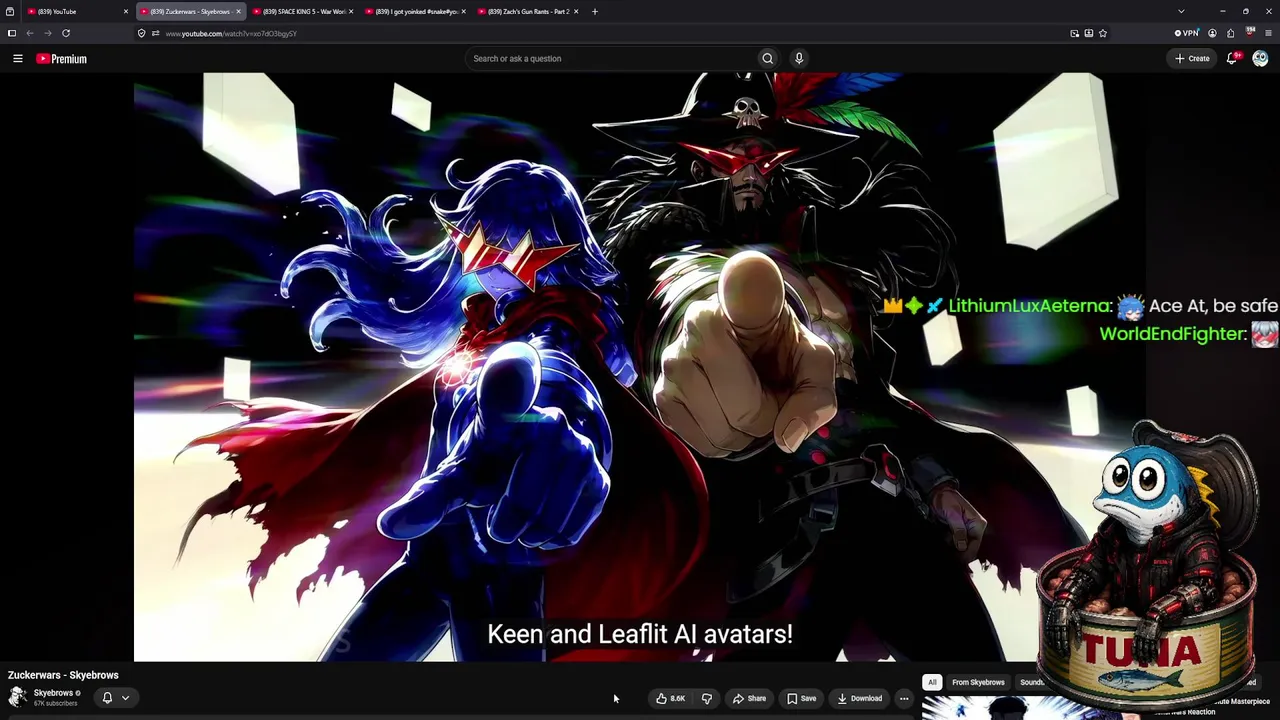Open the YouTube notifications bell

(1232, 58)
